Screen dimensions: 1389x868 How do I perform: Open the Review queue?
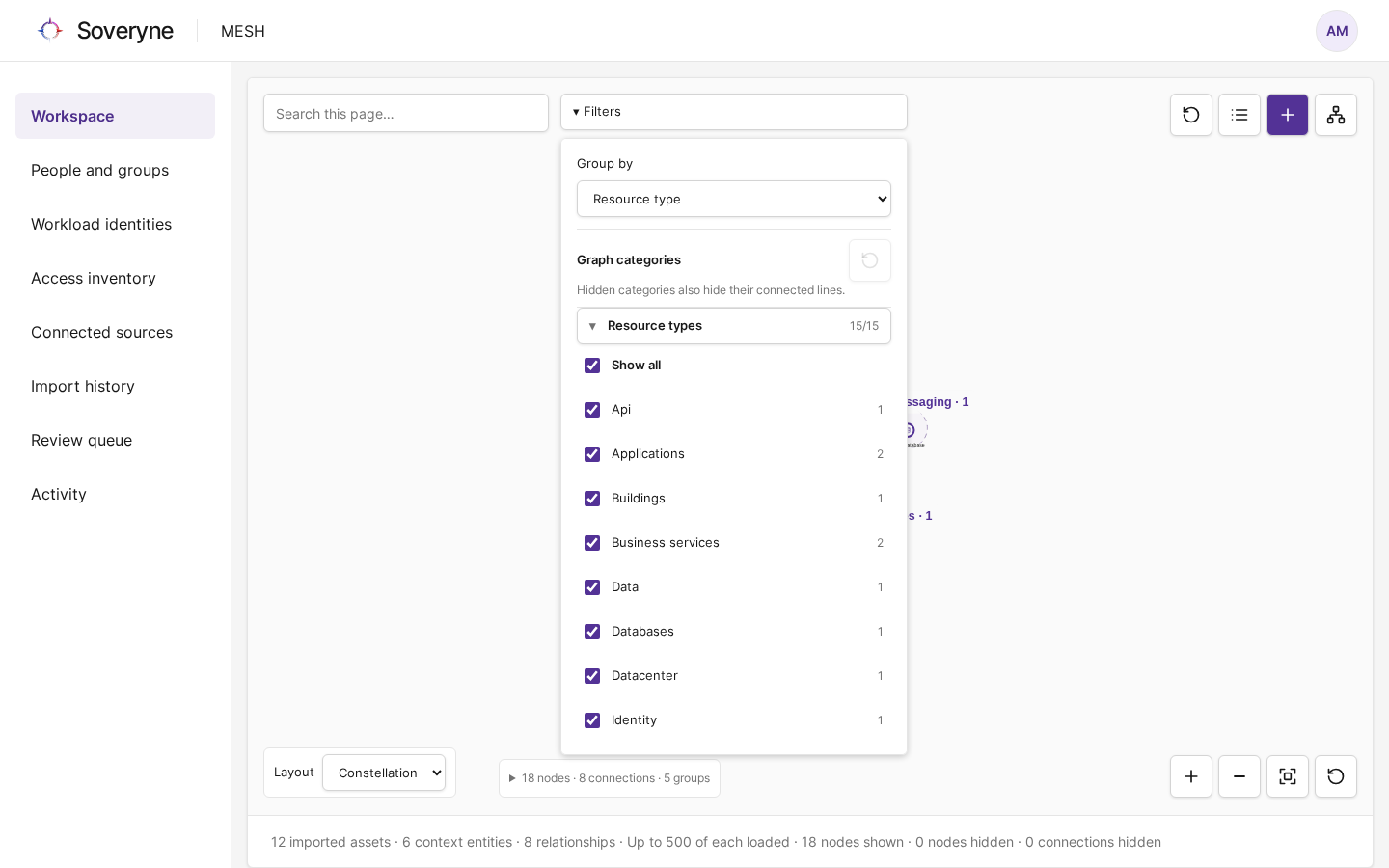pos(115,440)
